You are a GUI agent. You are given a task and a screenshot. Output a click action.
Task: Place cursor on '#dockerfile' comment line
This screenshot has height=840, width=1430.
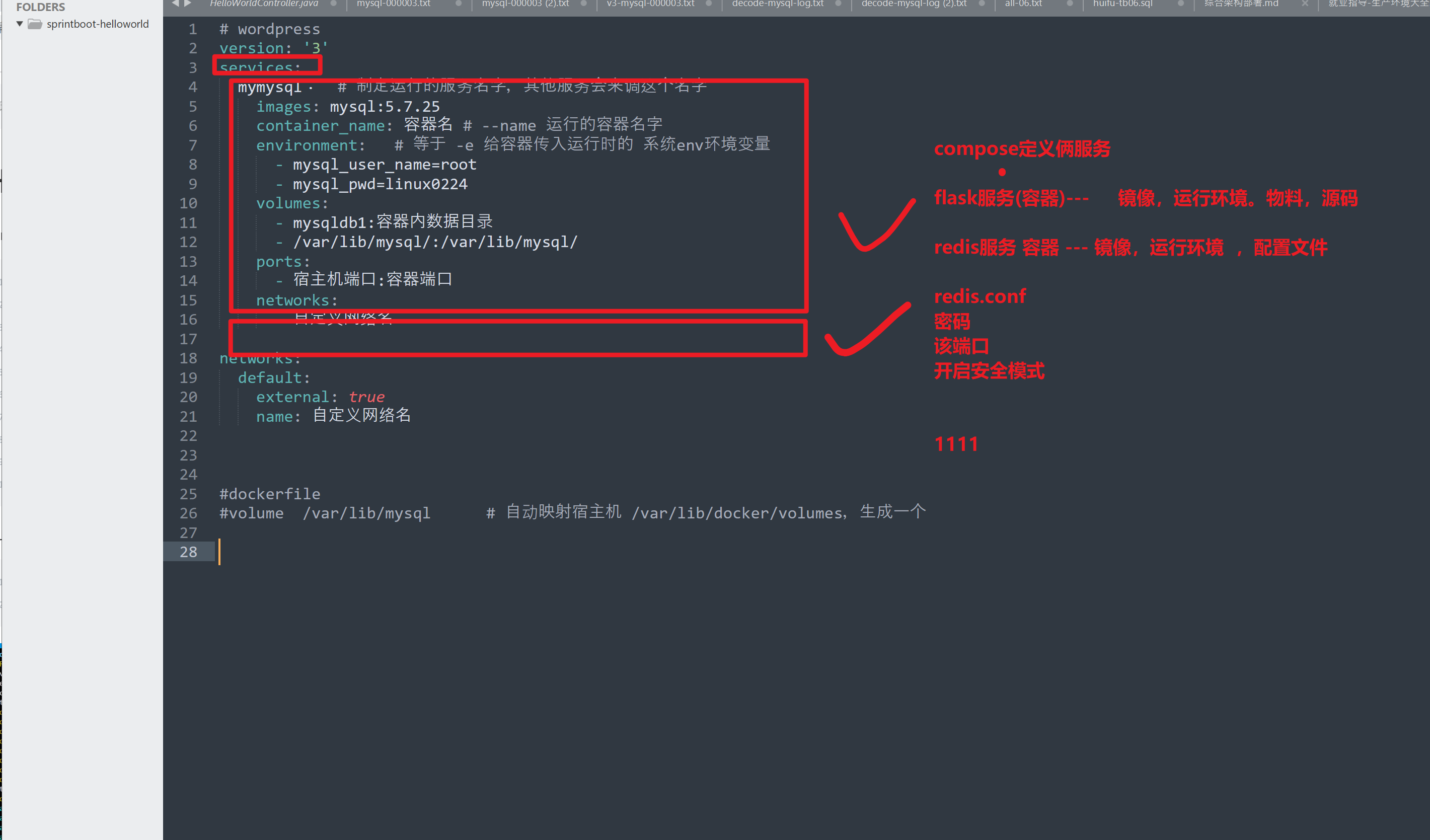270,494
